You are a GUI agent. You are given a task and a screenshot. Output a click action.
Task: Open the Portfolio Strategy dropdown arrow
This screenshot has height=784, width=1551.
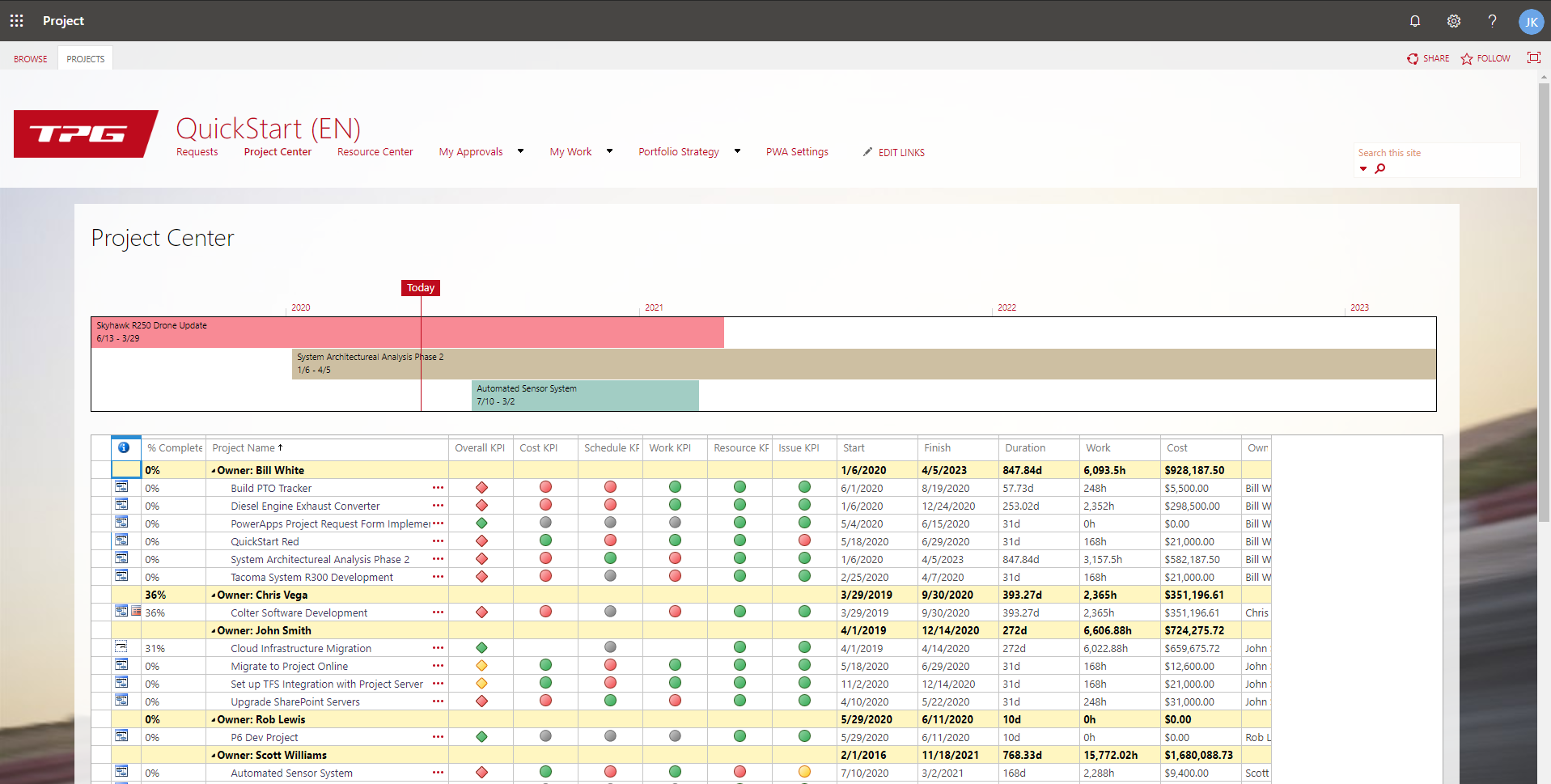pos(737,151)
